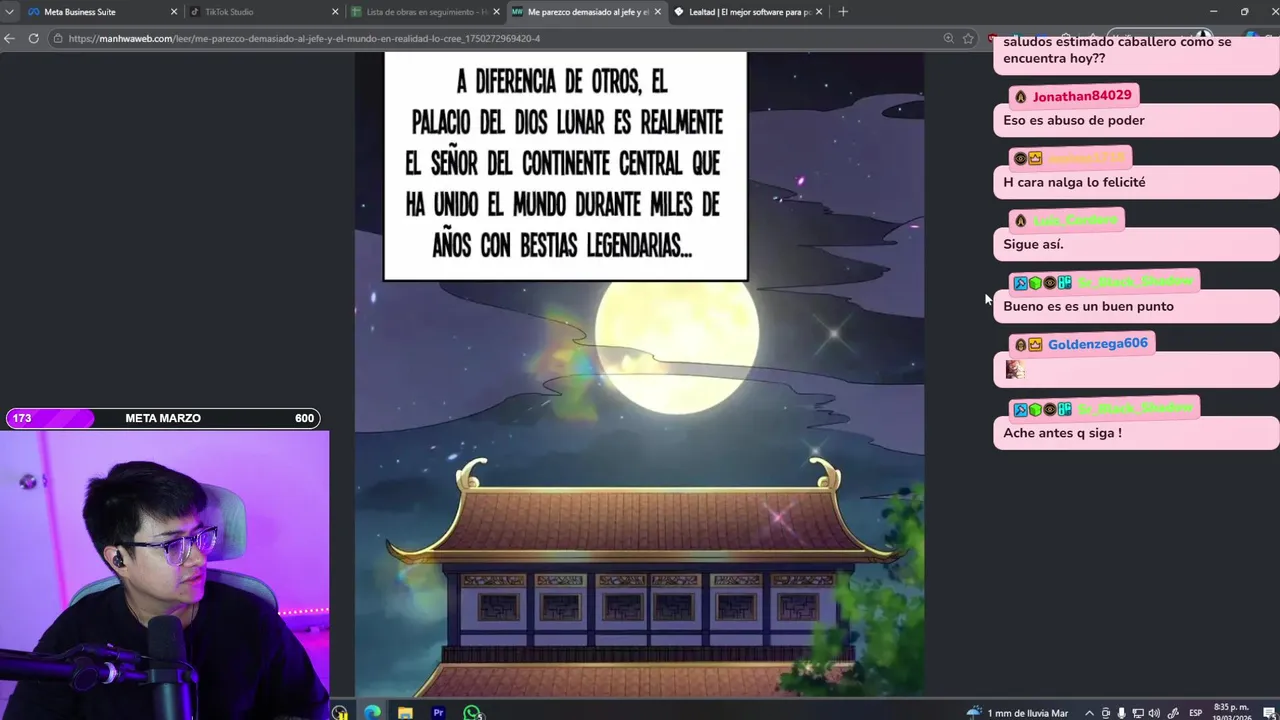Click the emote sent by Goldenzega606

tap(1015, 370)
